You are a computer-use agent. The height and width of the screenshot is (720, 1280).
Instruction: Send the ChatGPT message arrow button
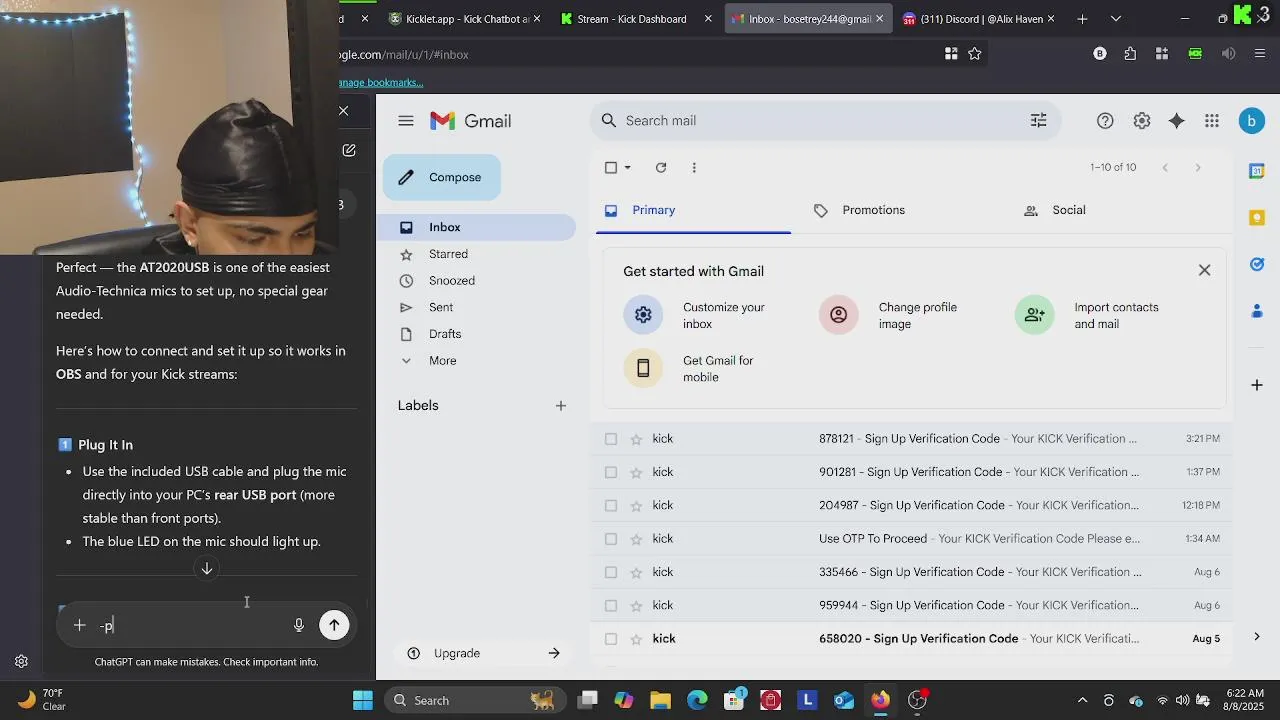click(334, 625)
